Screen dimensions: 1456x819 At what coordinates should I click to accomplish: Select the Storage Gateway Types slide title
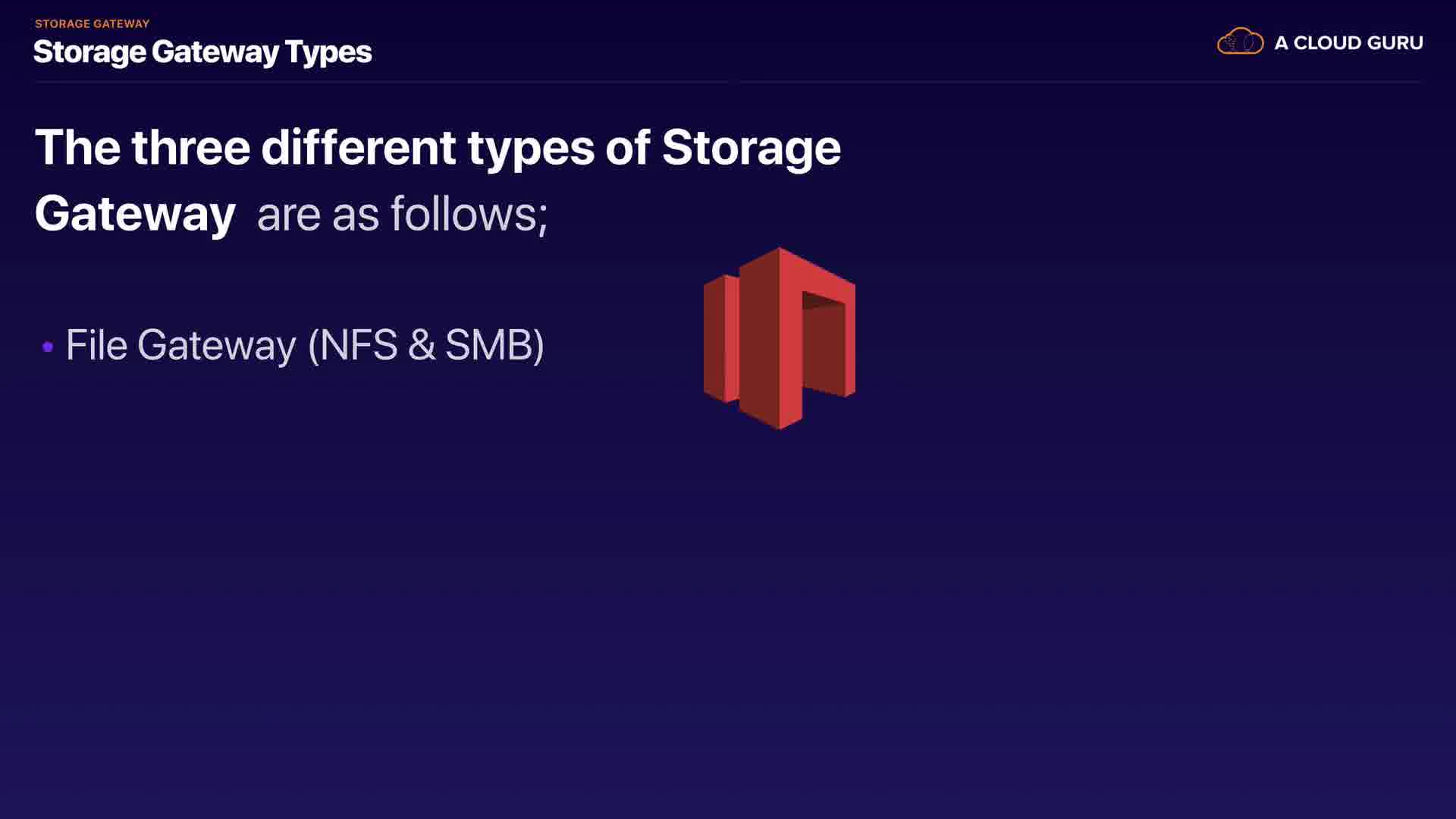(202, 52)
